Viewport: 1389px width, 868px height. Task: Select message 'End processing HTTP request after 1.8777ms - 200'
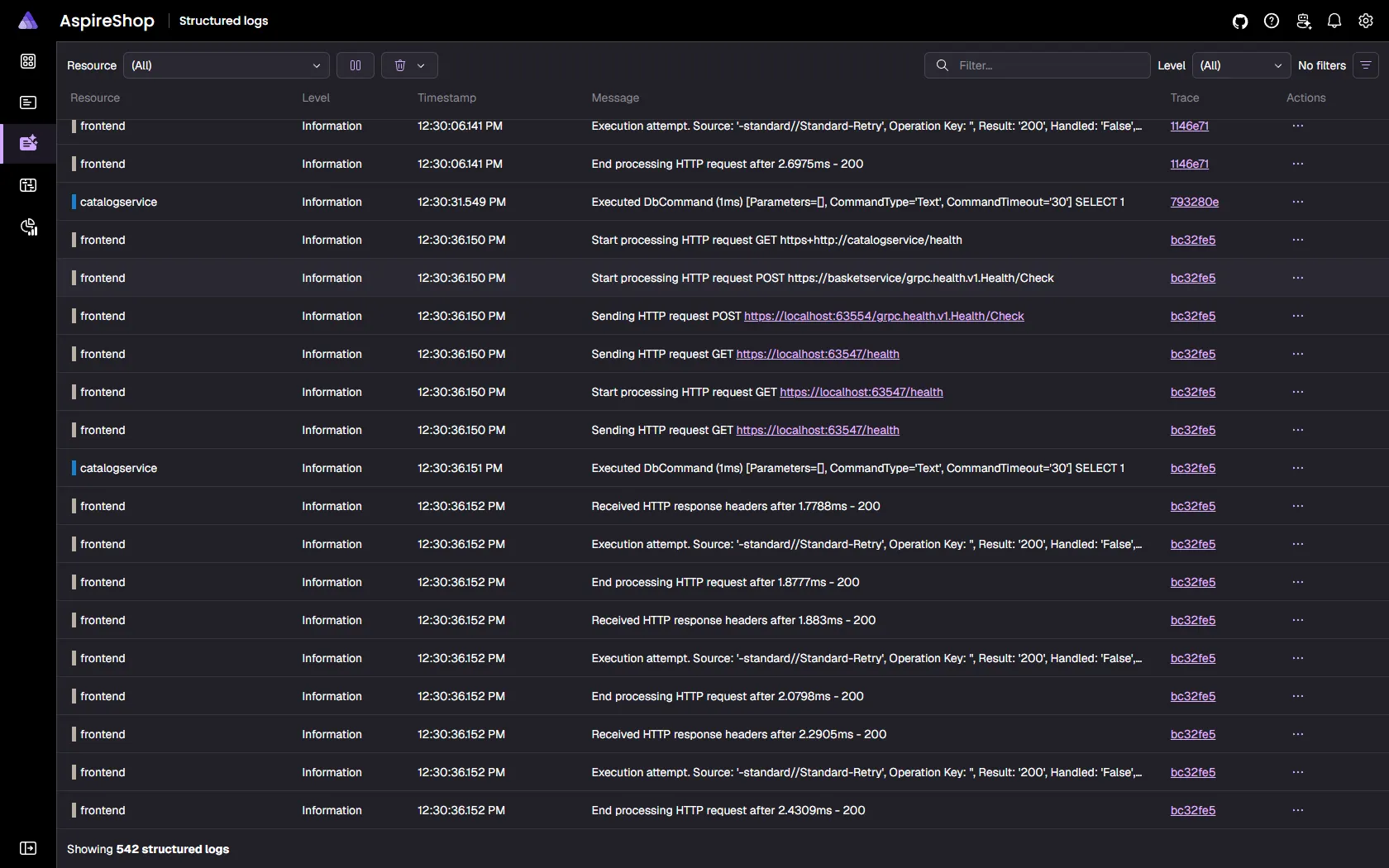click(725, 582)
